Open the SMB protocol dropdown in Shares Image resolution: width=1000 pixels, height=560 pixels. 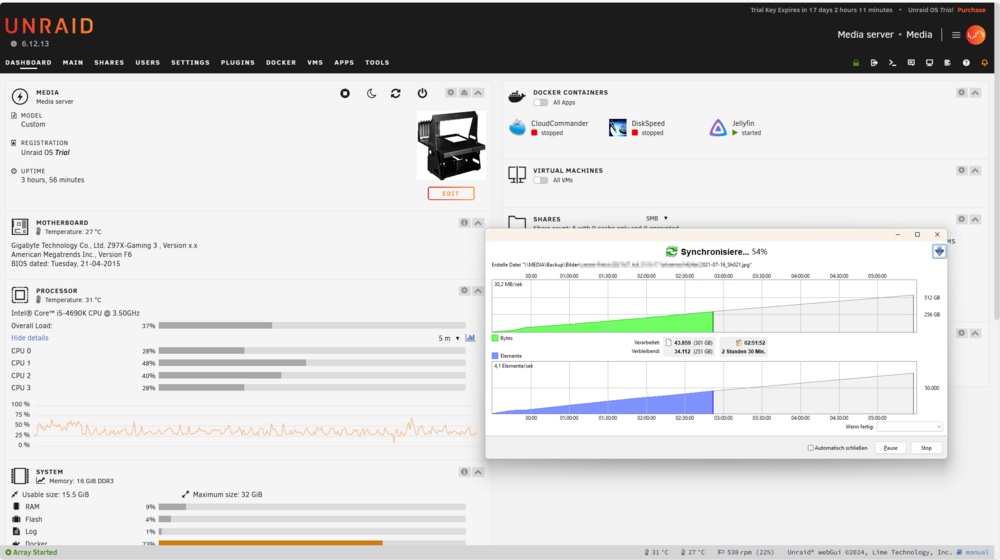(x=657, y=218)
